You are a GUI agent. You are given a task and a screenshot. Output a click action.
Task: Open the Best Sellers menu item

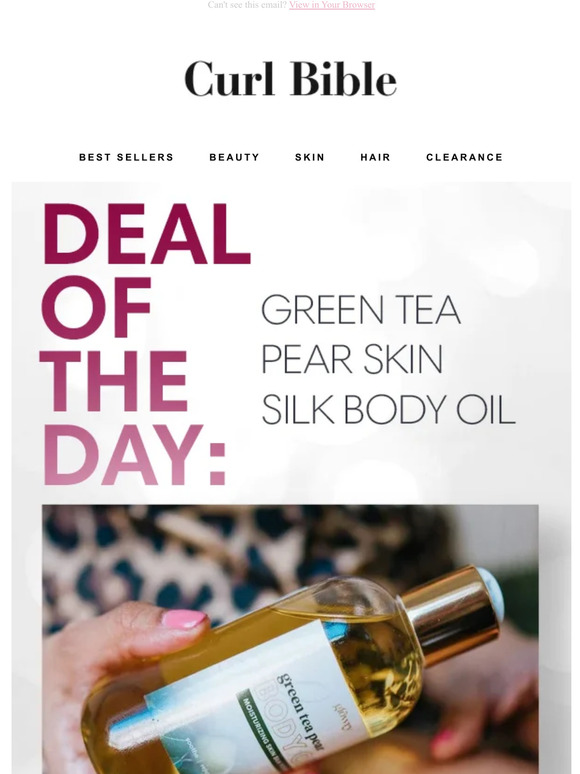pyautogui.click(x=126, y=157)
